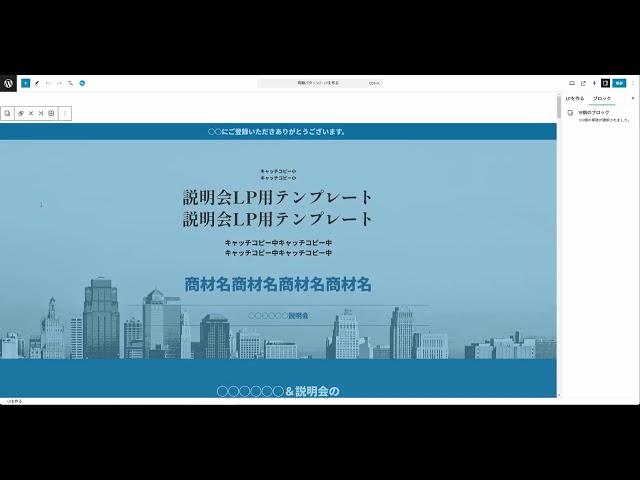The image size is (640, 480).
Task: Open the block inserter plus button
Action: coord(25,83)
